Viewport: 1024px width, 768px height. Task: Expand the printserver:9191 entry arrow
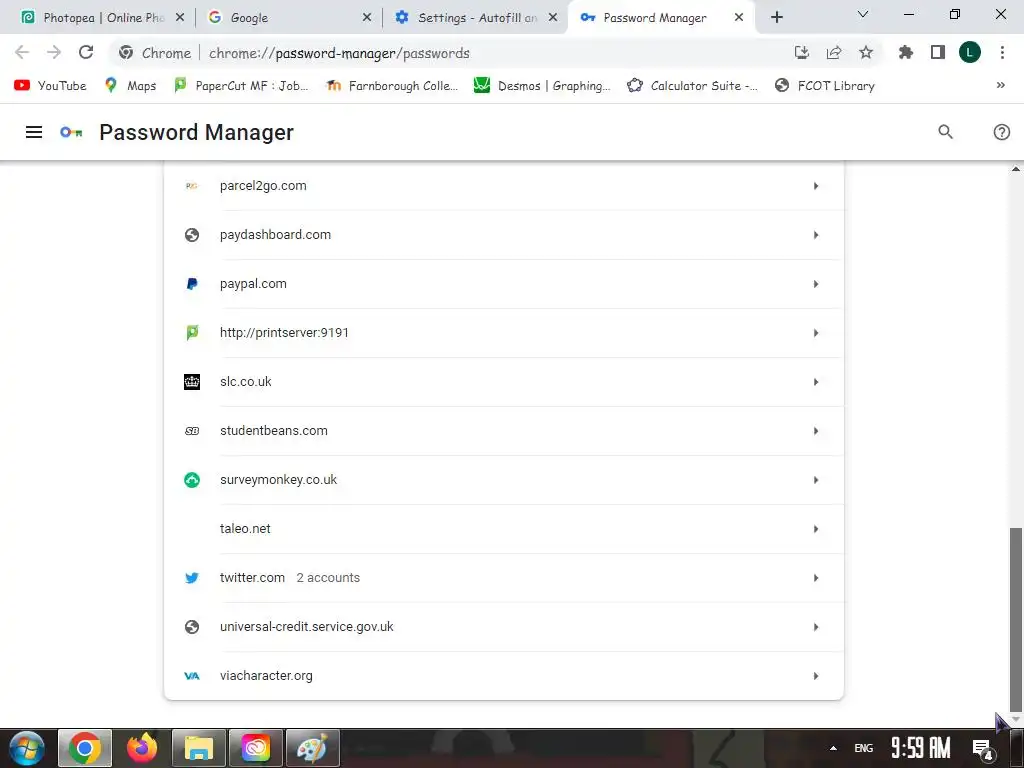click(816, 333)
